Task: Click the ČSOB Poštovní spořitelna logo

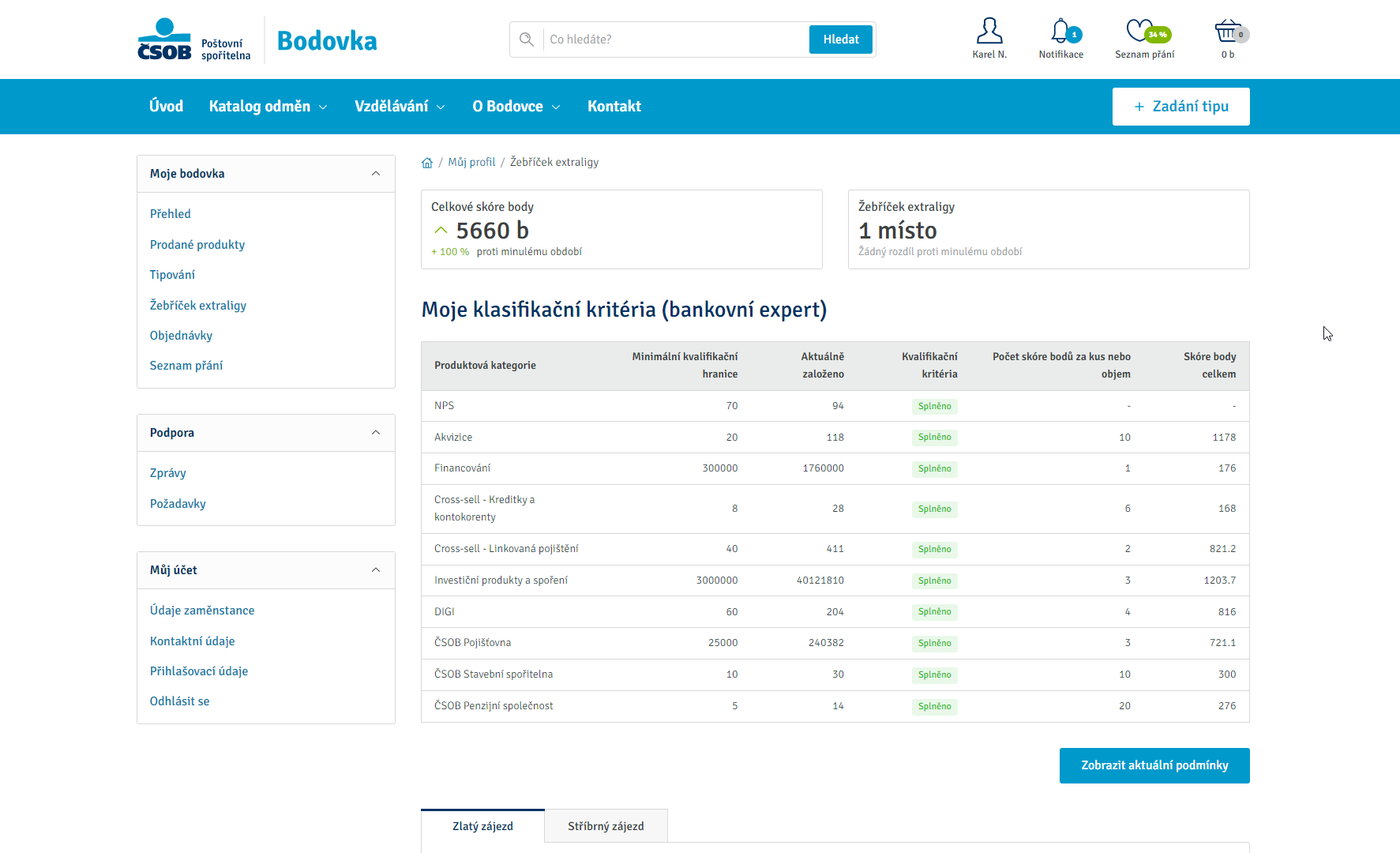Action: tap(194, 39)
